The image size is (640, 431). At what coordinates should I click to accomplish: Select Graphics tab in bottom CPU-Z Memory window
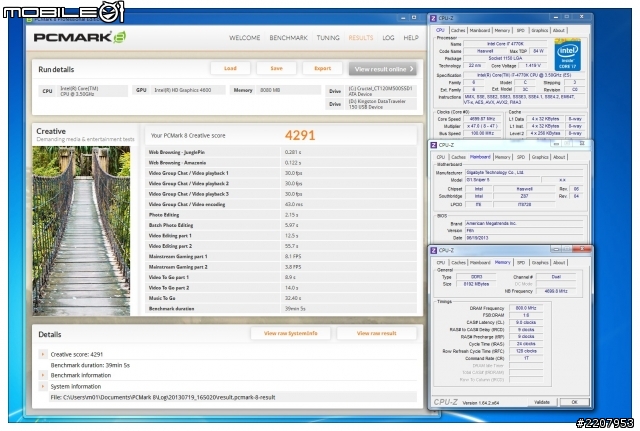pyautogui.click(x=540, y=263)
